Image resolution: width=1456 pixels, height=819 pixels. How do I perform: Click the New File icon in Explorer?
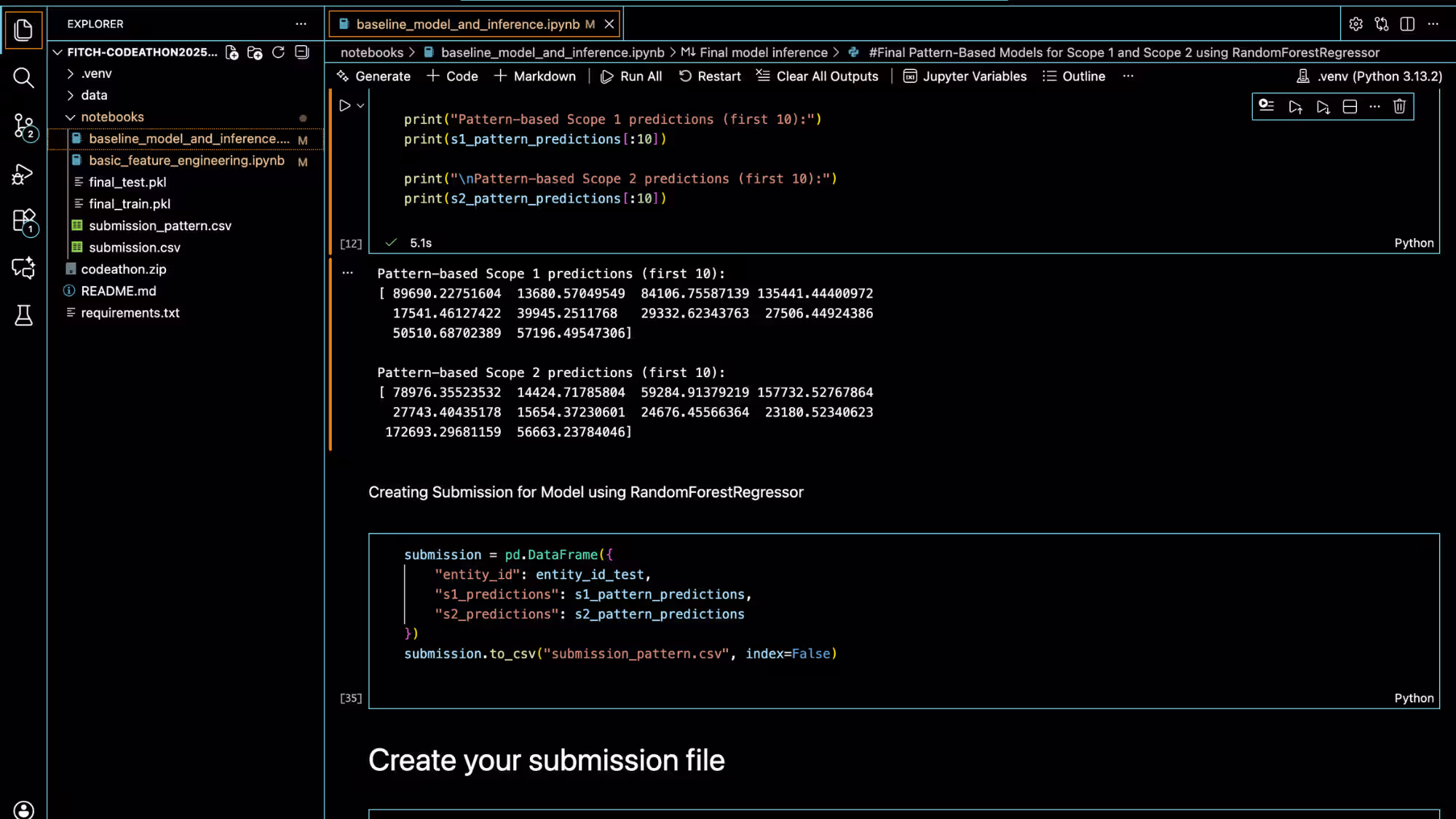point(232,52)
